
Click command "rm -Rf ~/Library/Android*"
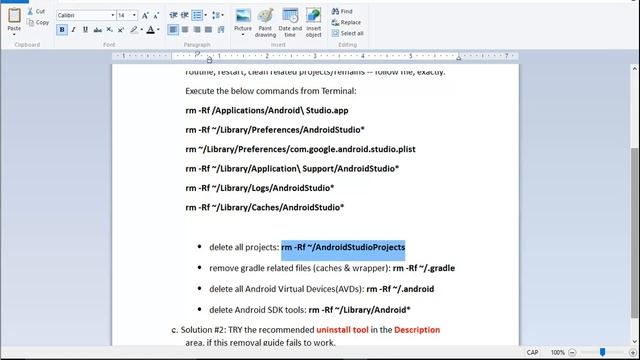[x=359, y=310]
